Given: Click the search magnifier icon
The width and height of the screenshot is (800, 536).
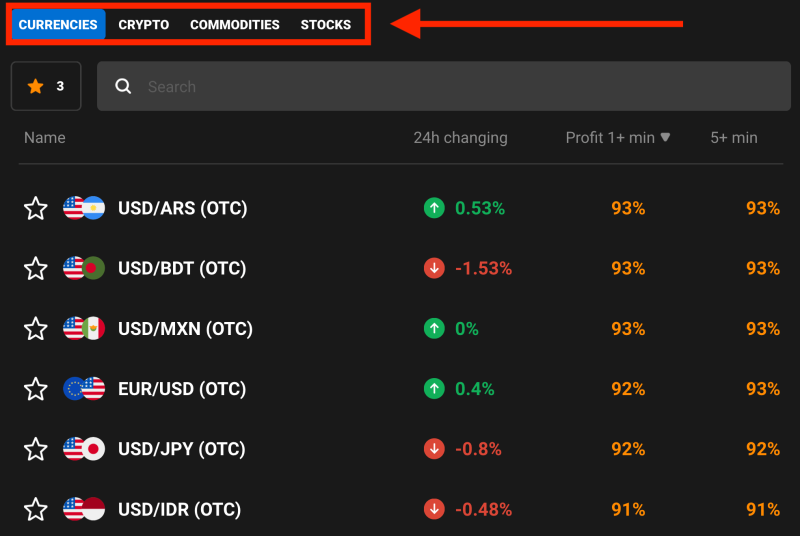Looking at the screenshot, I should (124, 87).
